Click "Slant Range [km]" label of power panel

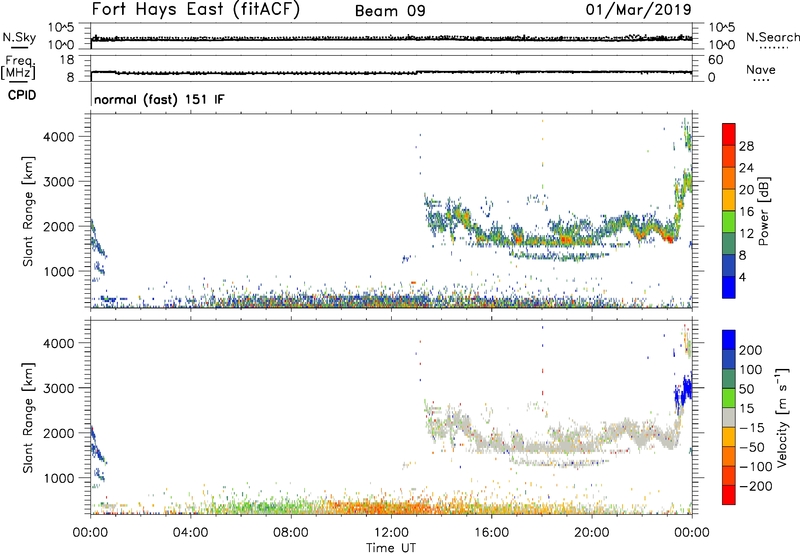tap(28, 211)
